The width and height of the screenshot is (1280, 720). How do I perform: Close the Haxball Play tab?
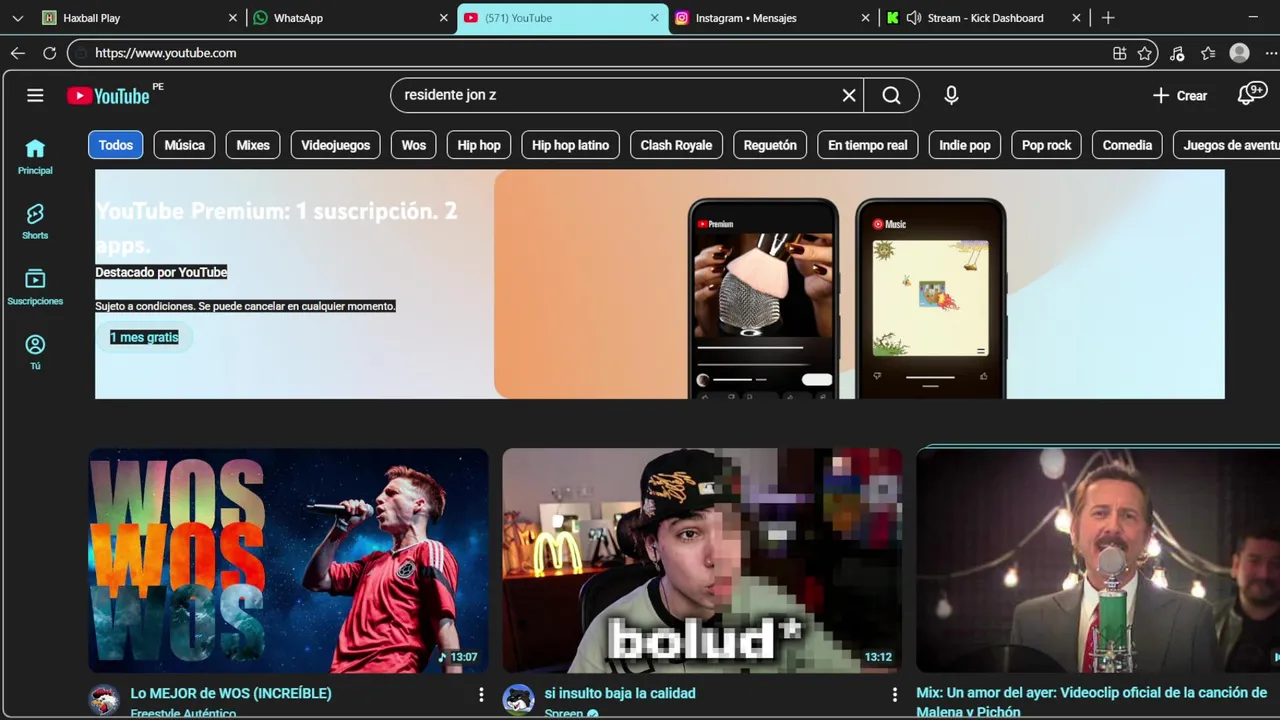233,18
